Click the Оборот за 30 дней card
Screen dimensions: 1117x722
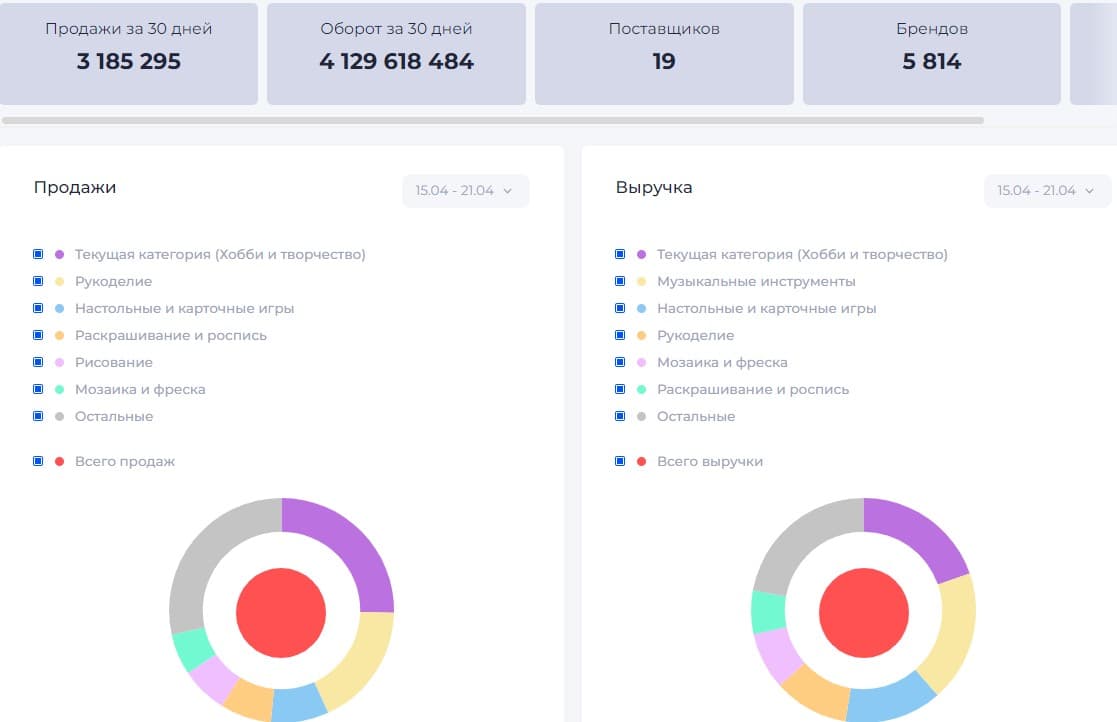[396, 53]
